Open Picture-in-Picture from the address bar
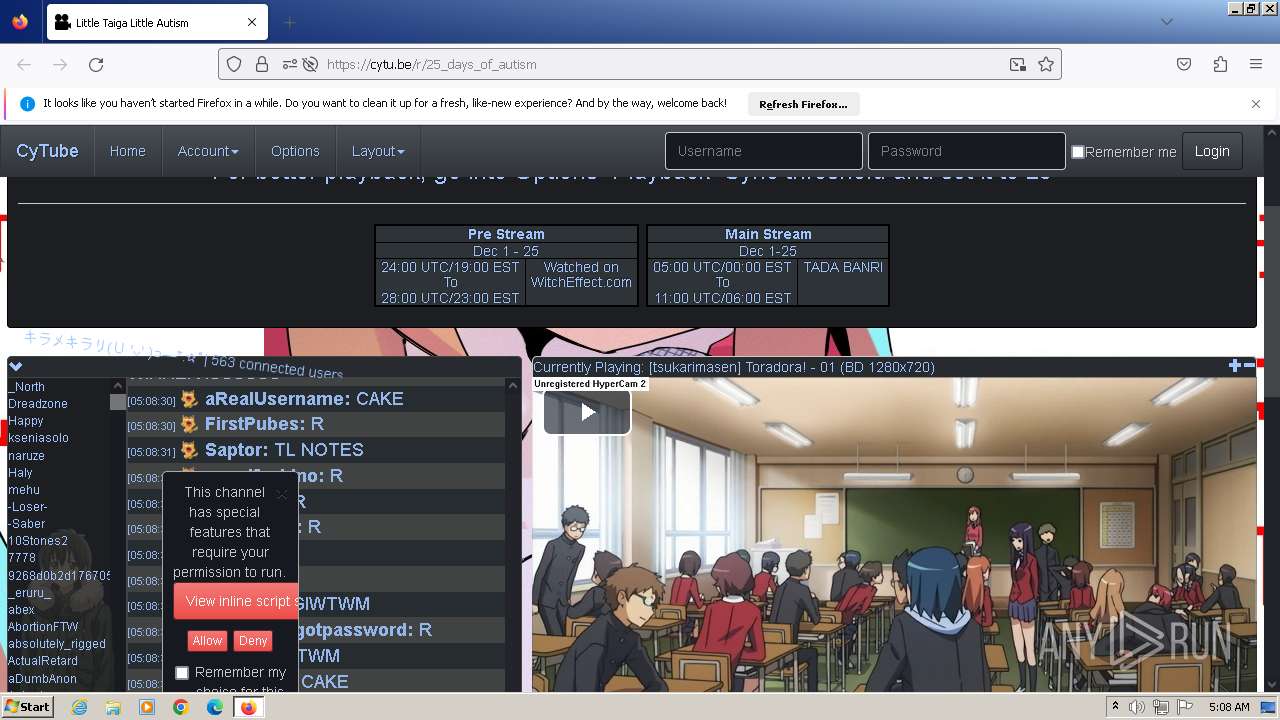 point(1018,64)
